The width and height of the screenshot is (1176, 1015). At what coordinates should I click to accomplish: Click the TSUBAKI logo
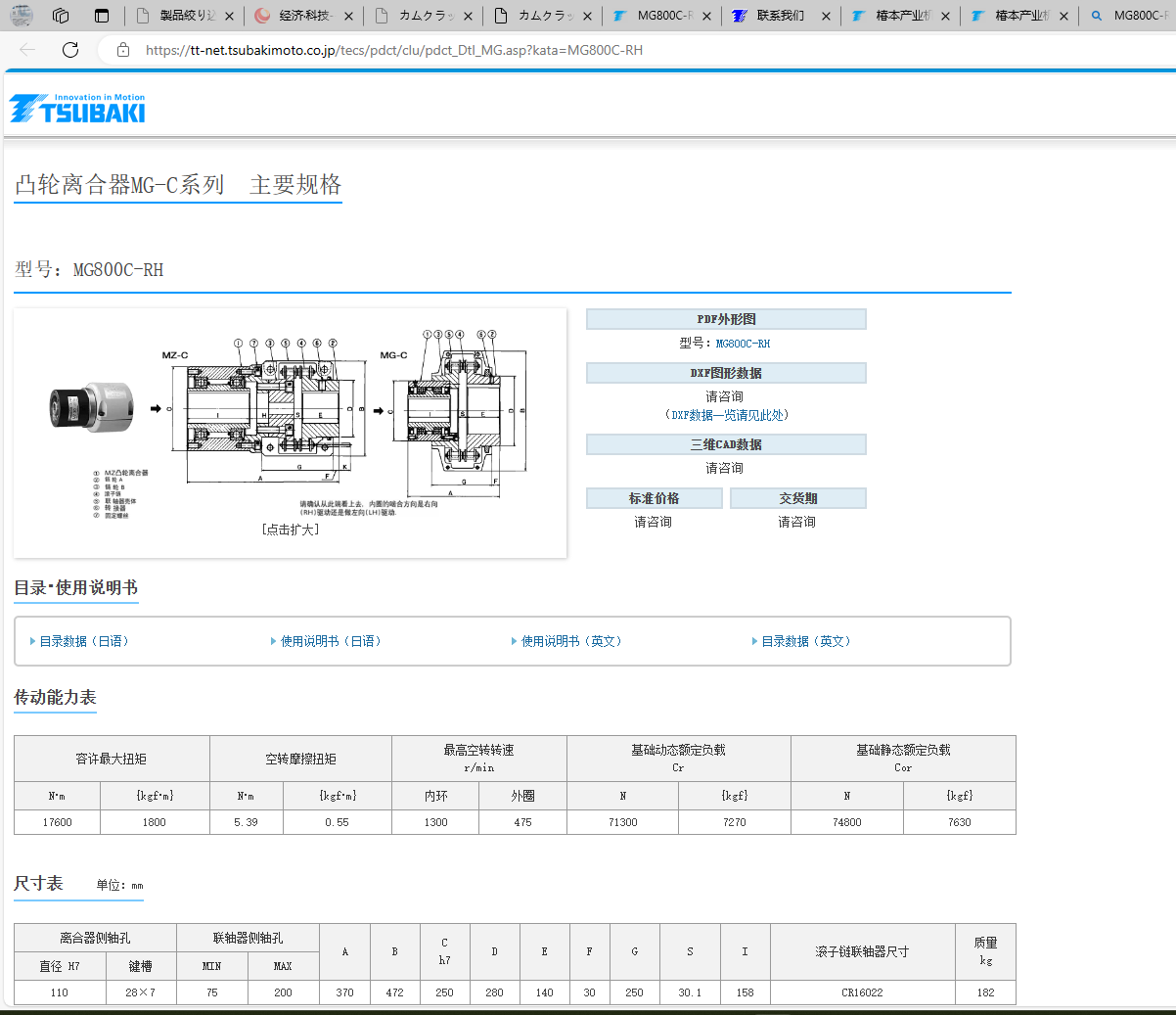coord(76,108)
